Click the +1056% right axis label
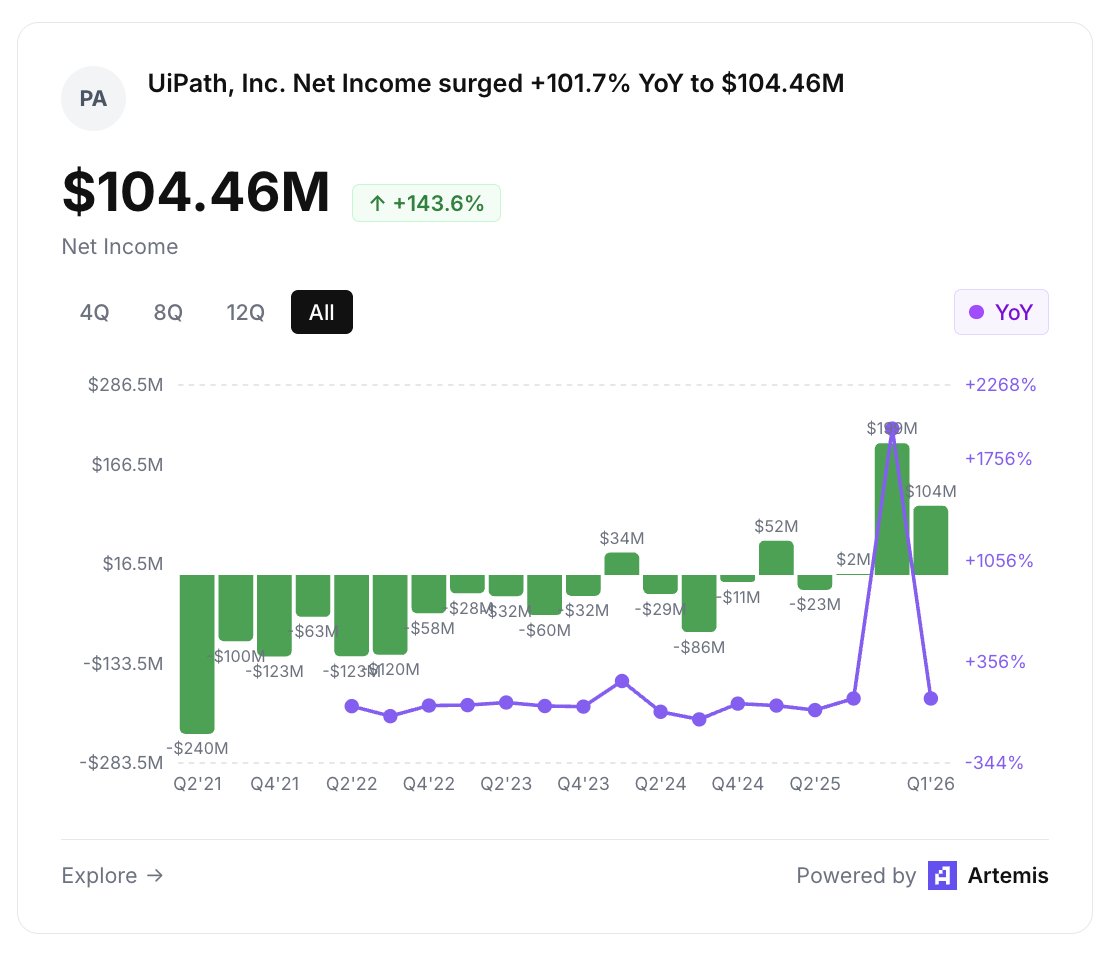 (999, 561)
